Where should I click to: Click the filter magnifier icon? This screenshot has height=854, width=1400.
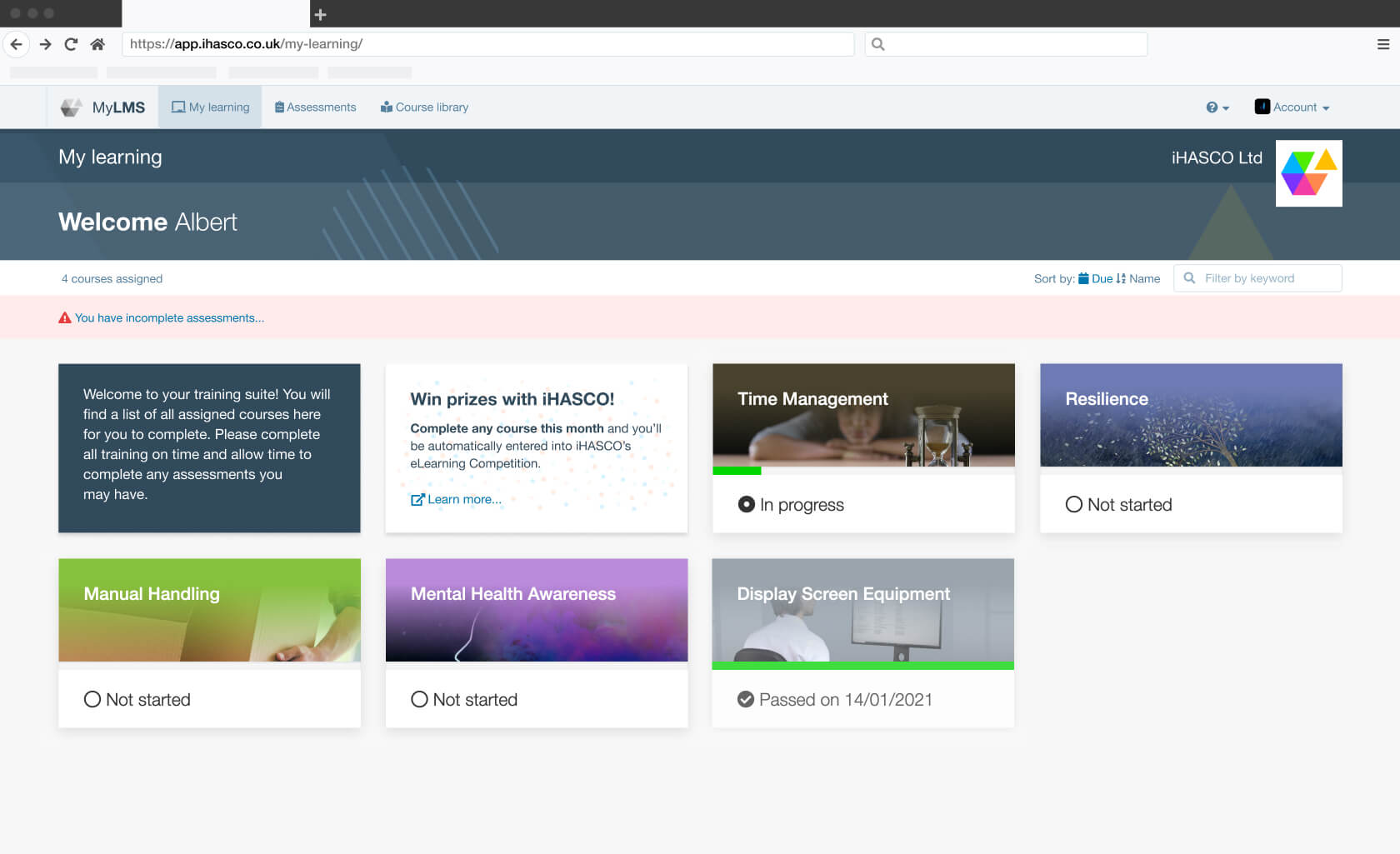1189,278
